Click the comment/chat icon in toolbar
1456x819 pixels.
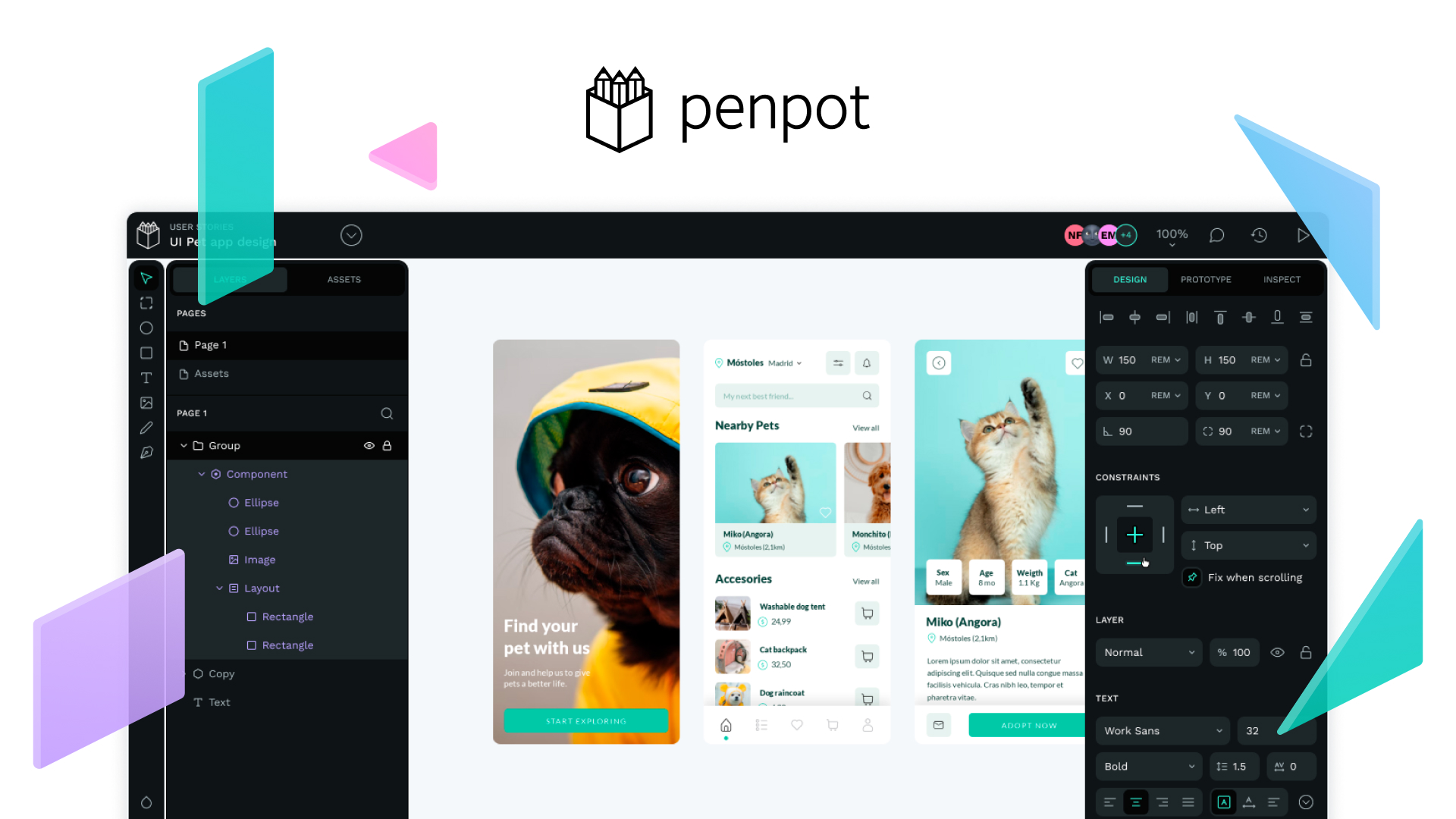coord(1218,235)
